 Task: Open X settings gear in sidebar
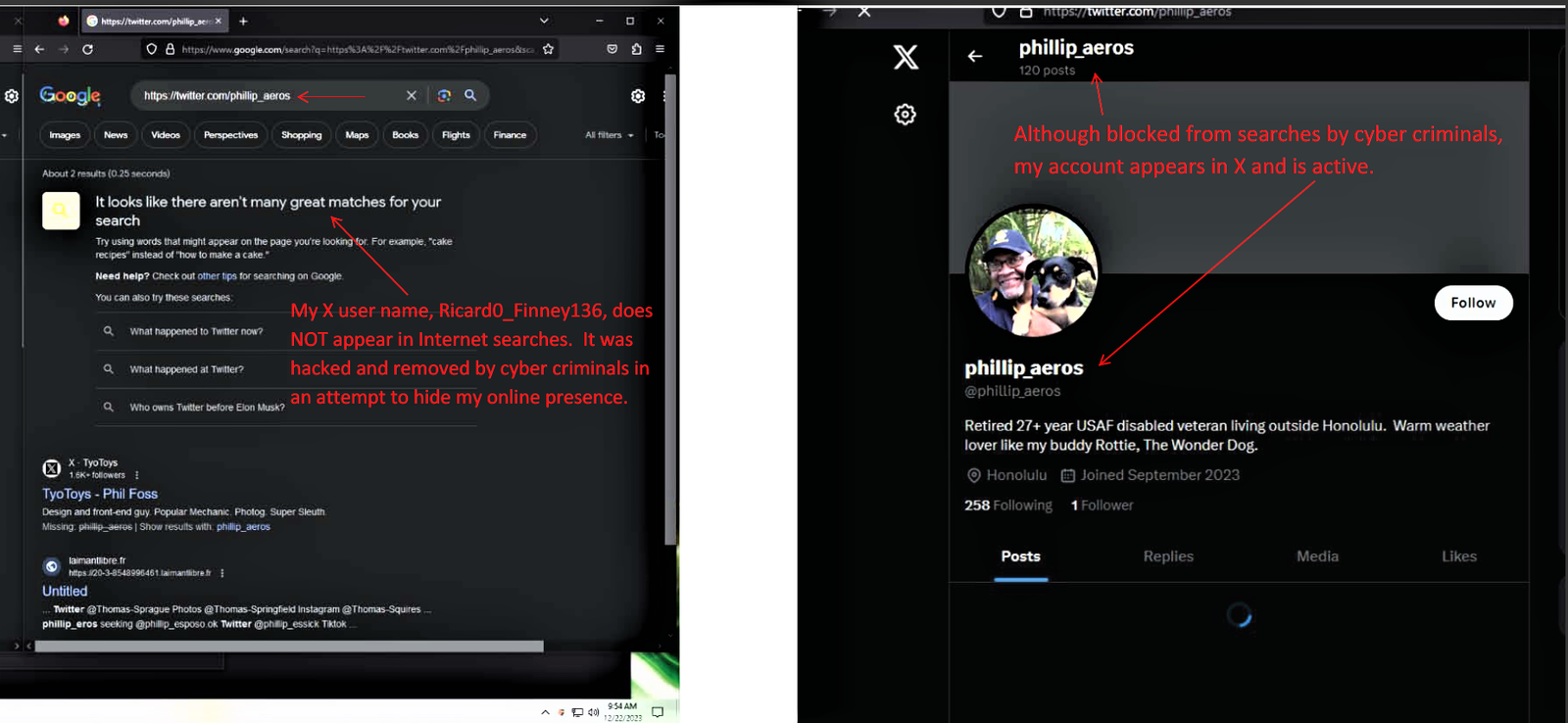pos(905,115)
